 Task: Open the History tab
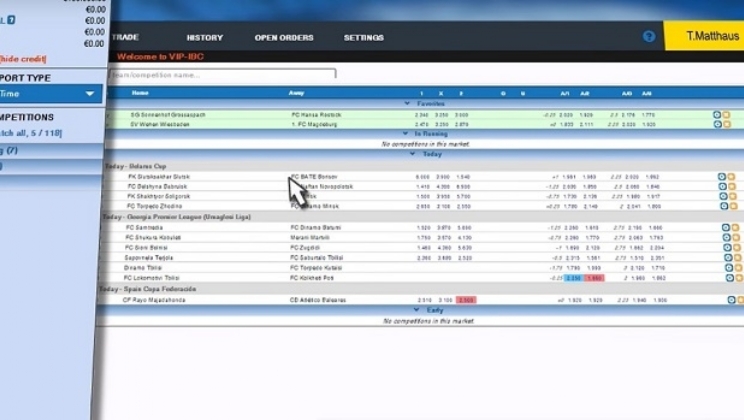[204, 38]
